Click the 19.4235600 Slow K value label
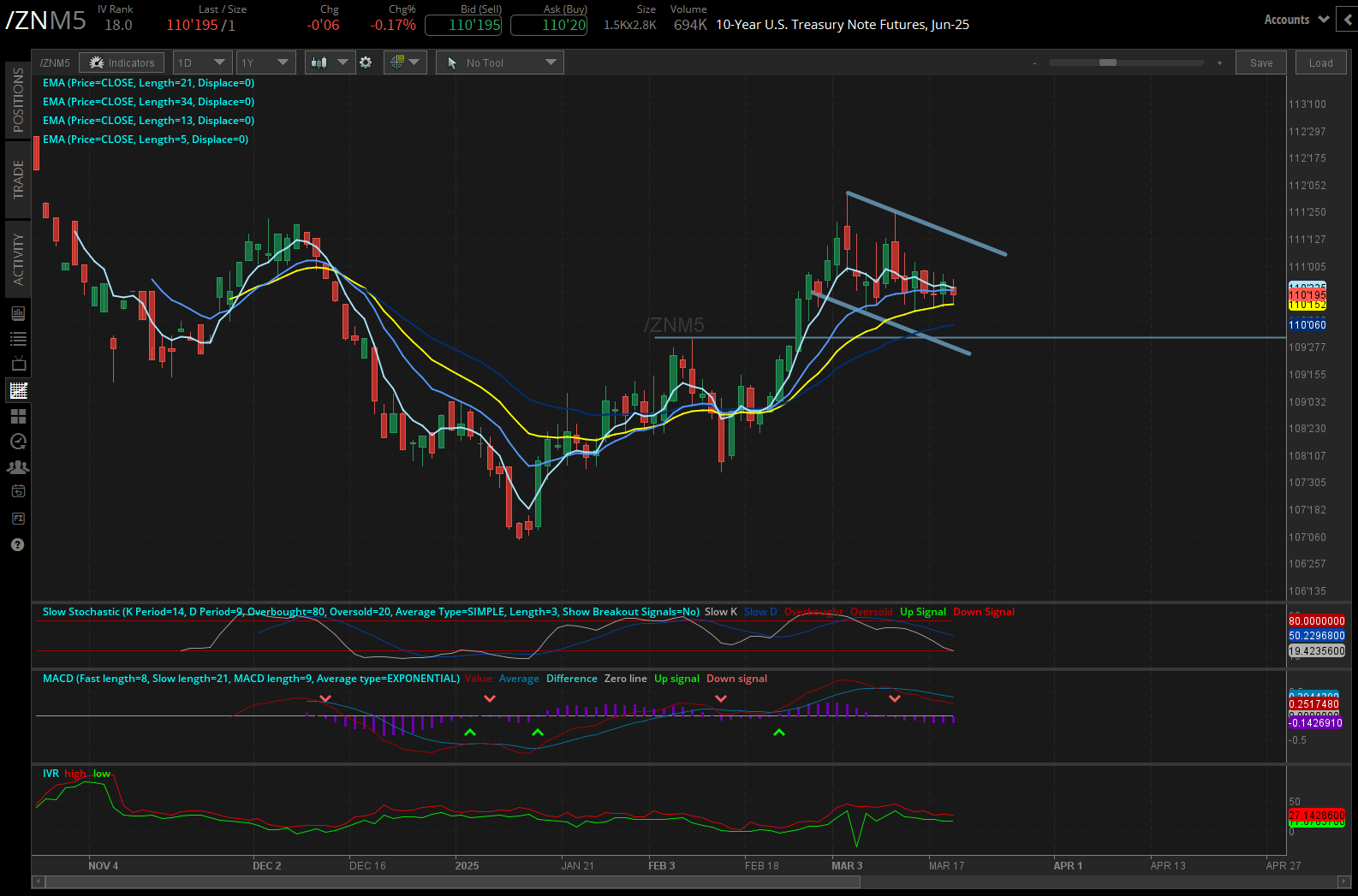 (1317, 651)
